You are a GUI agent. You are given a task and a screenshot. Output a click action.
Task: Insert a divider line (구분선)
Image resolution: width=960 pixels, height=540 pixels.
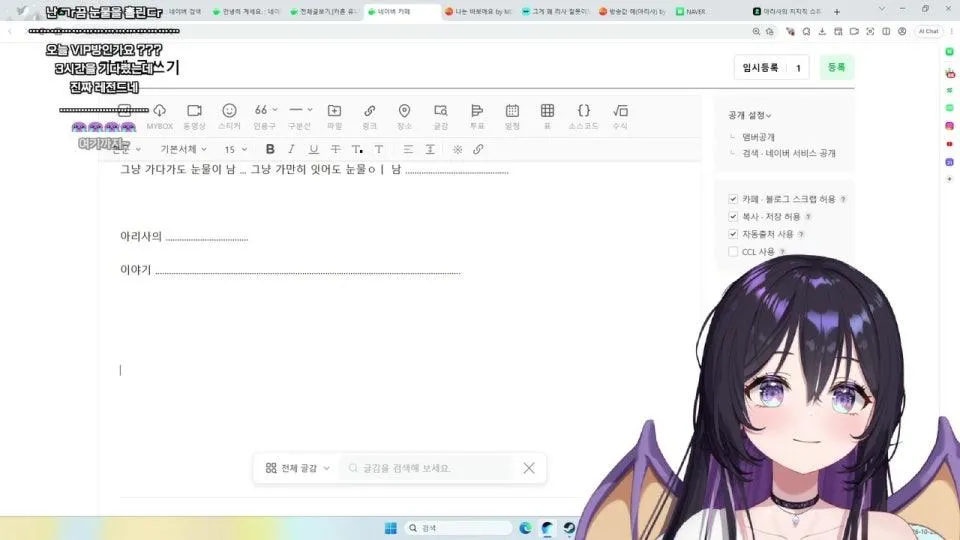[296, 116]
